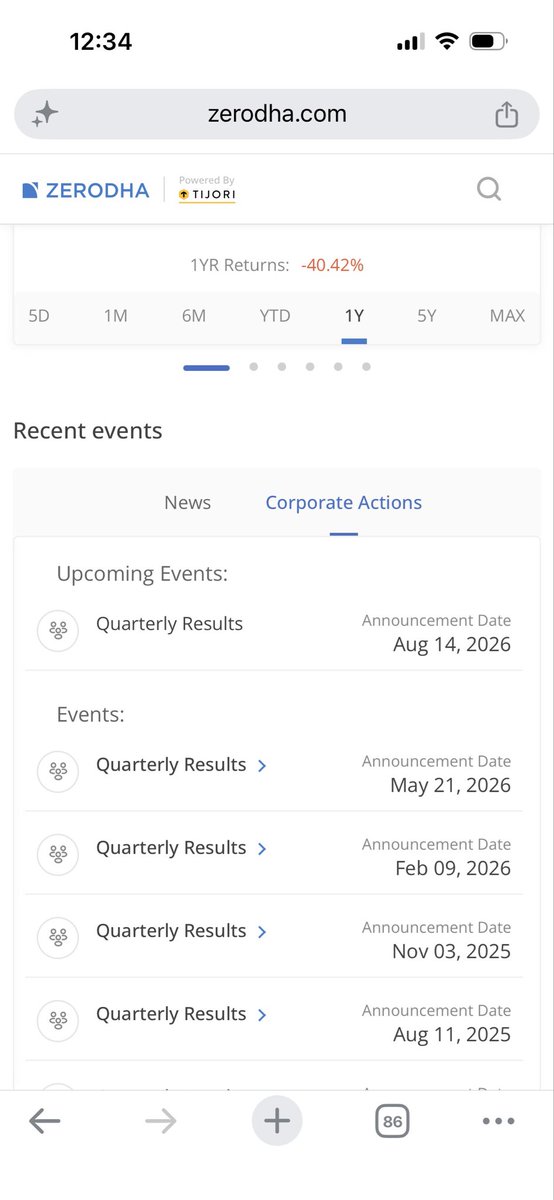Expand chevron next to May 21, 2026 results

point(262,766)
